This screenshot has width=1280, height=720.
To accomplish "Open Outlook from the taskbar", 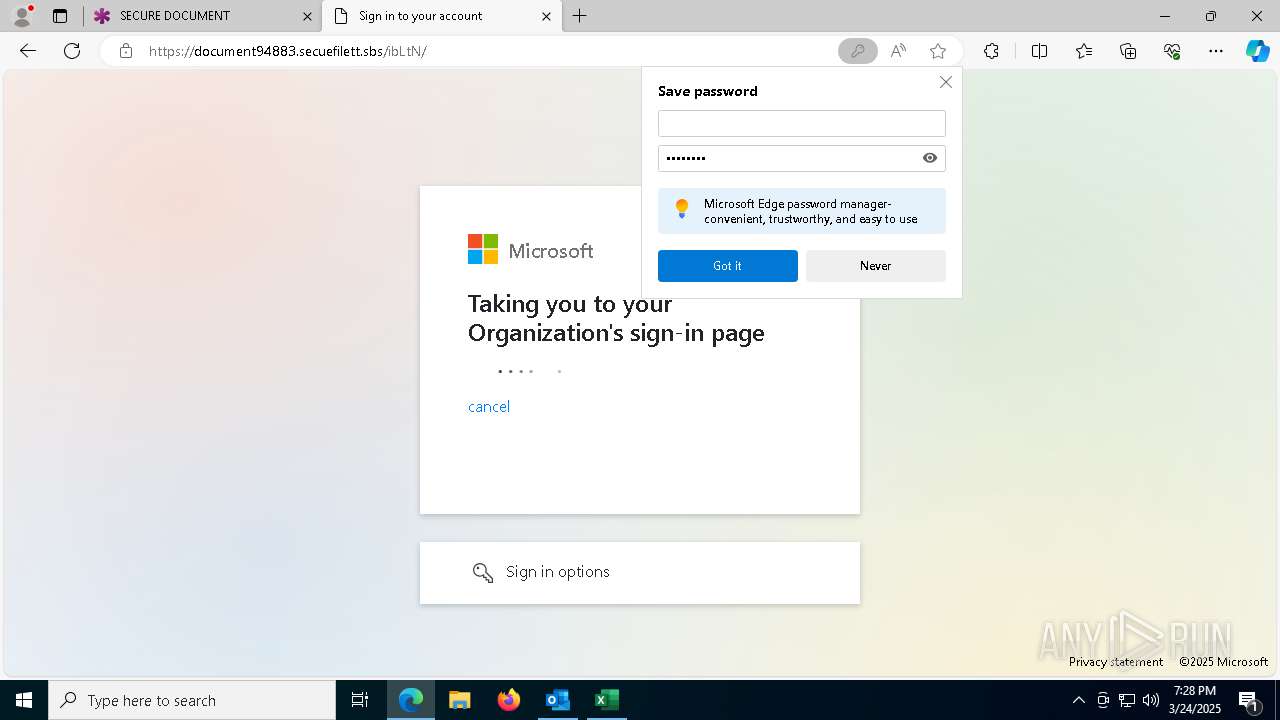I will coord(557,700).
